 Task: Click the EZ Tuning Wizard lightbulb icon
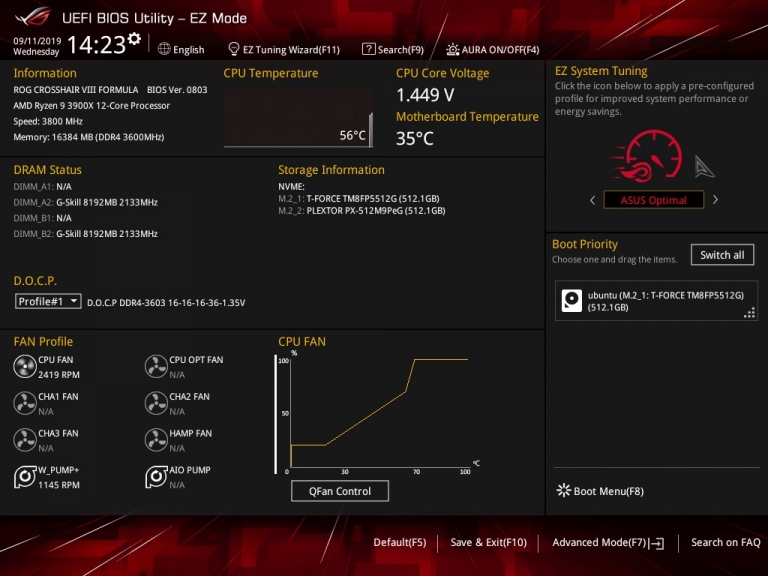tap(234, 49)
